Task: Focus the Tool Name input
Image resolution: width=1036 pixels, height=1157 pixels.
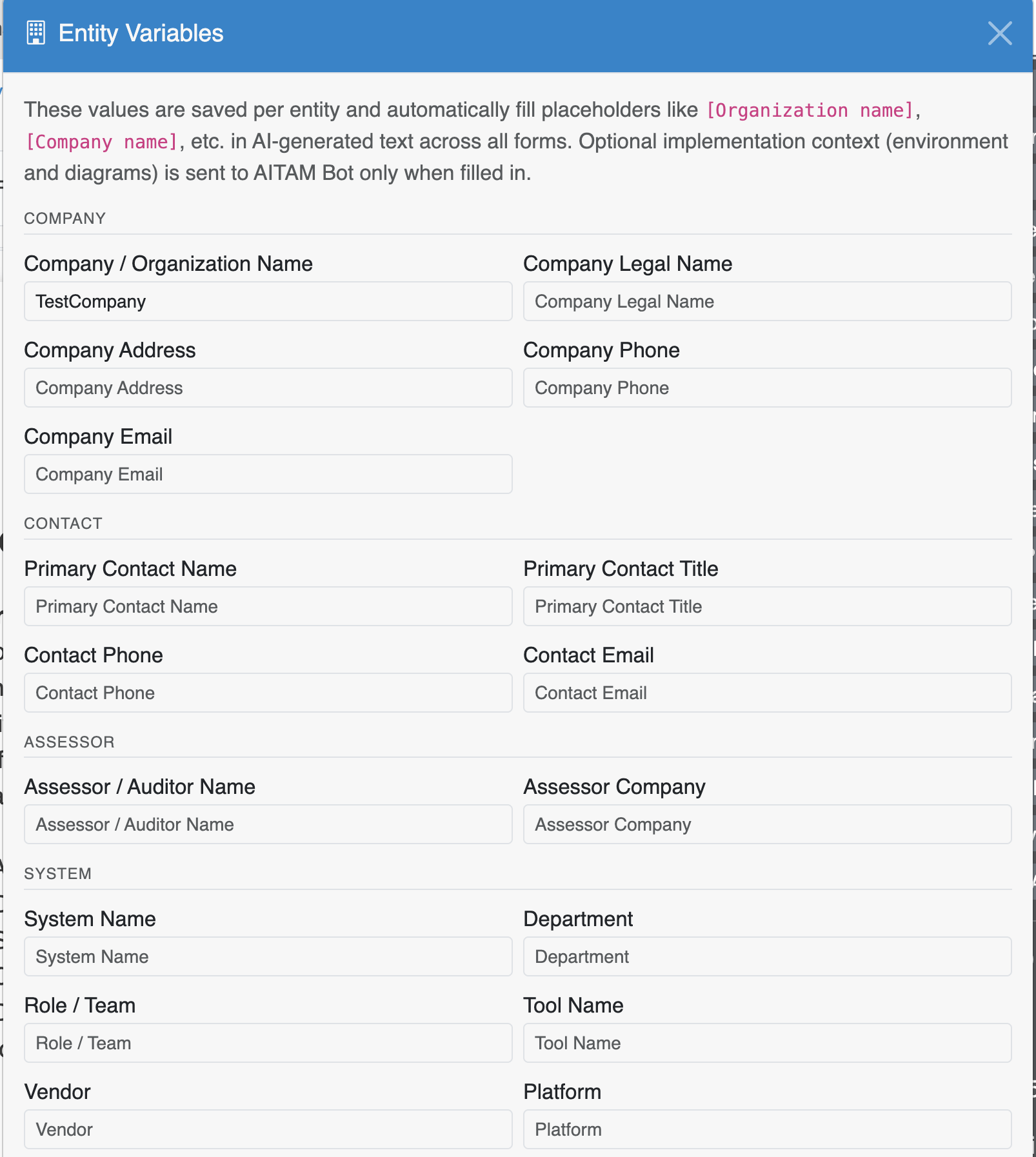Action: tap(768, 1043)
